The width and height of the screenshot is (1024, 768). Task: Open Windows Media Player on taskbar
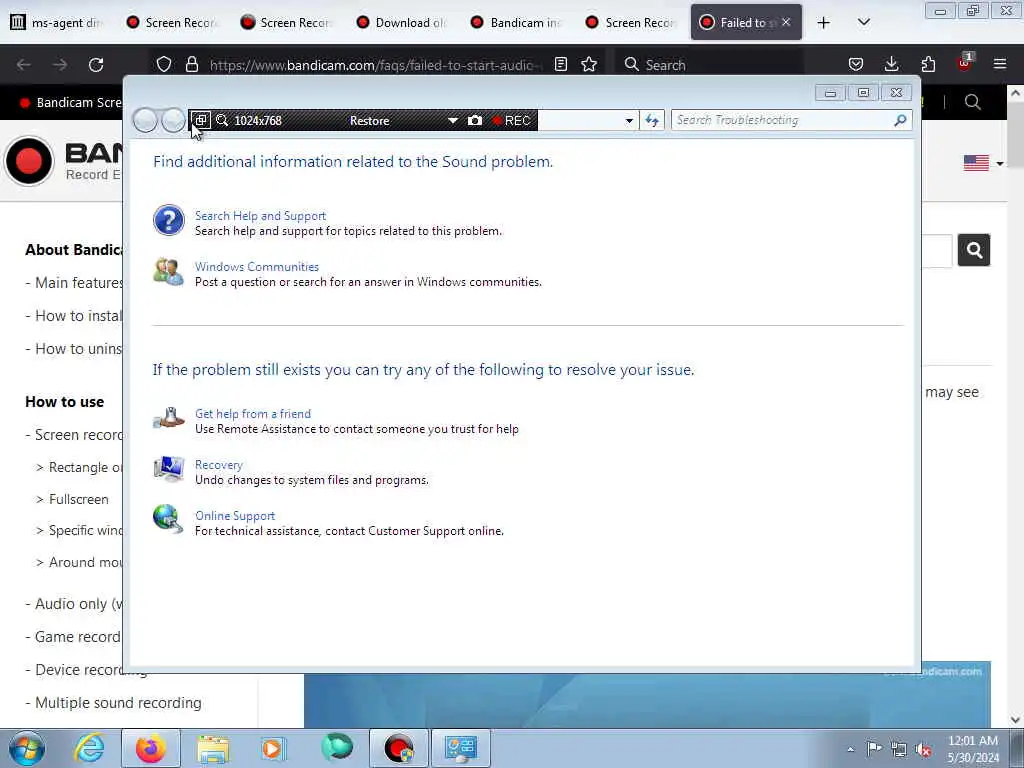(x=273, y=748)
